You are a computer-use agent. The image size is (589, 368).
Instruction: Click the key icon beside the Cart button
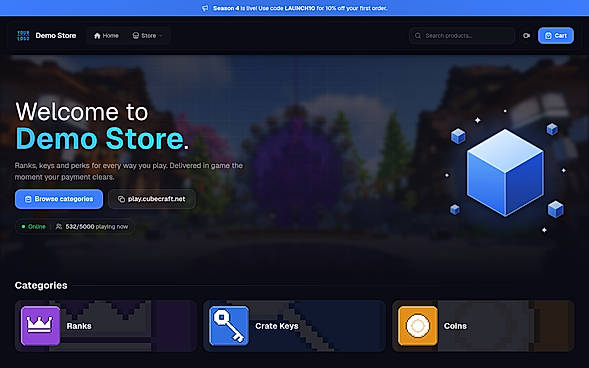pos(526,36)
